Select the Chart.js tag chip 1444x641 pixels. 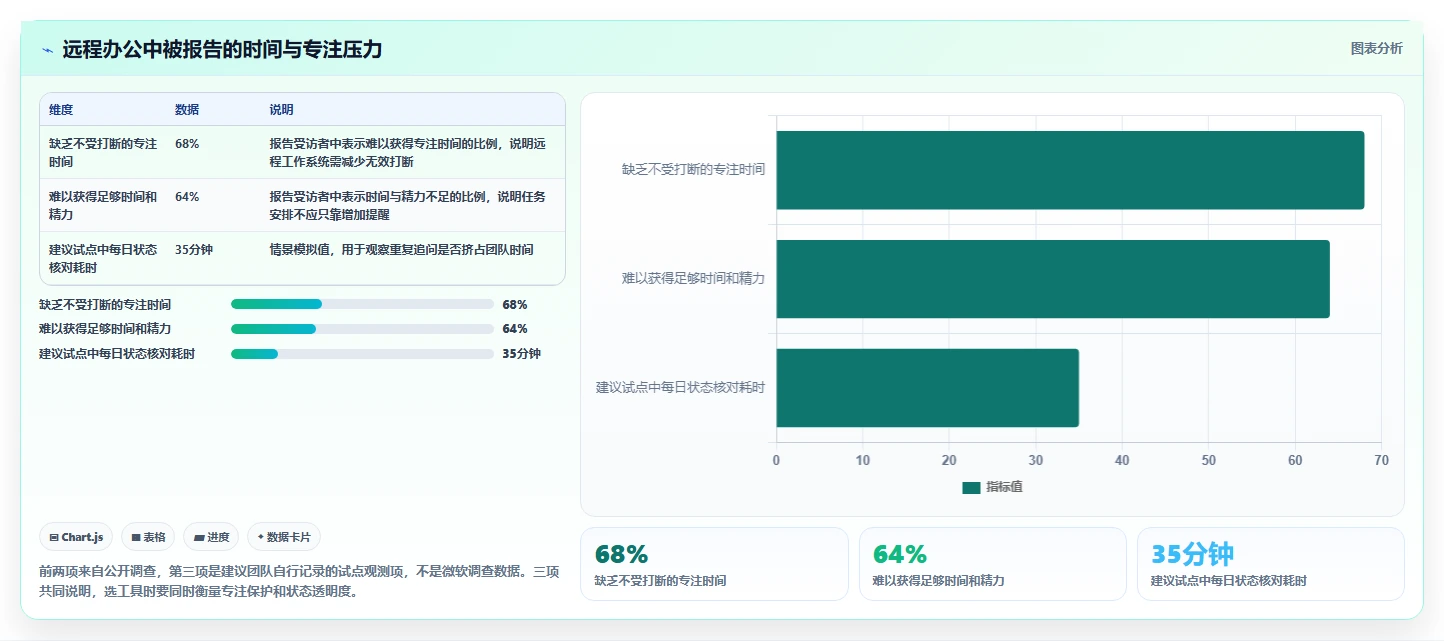click(77, 537)
